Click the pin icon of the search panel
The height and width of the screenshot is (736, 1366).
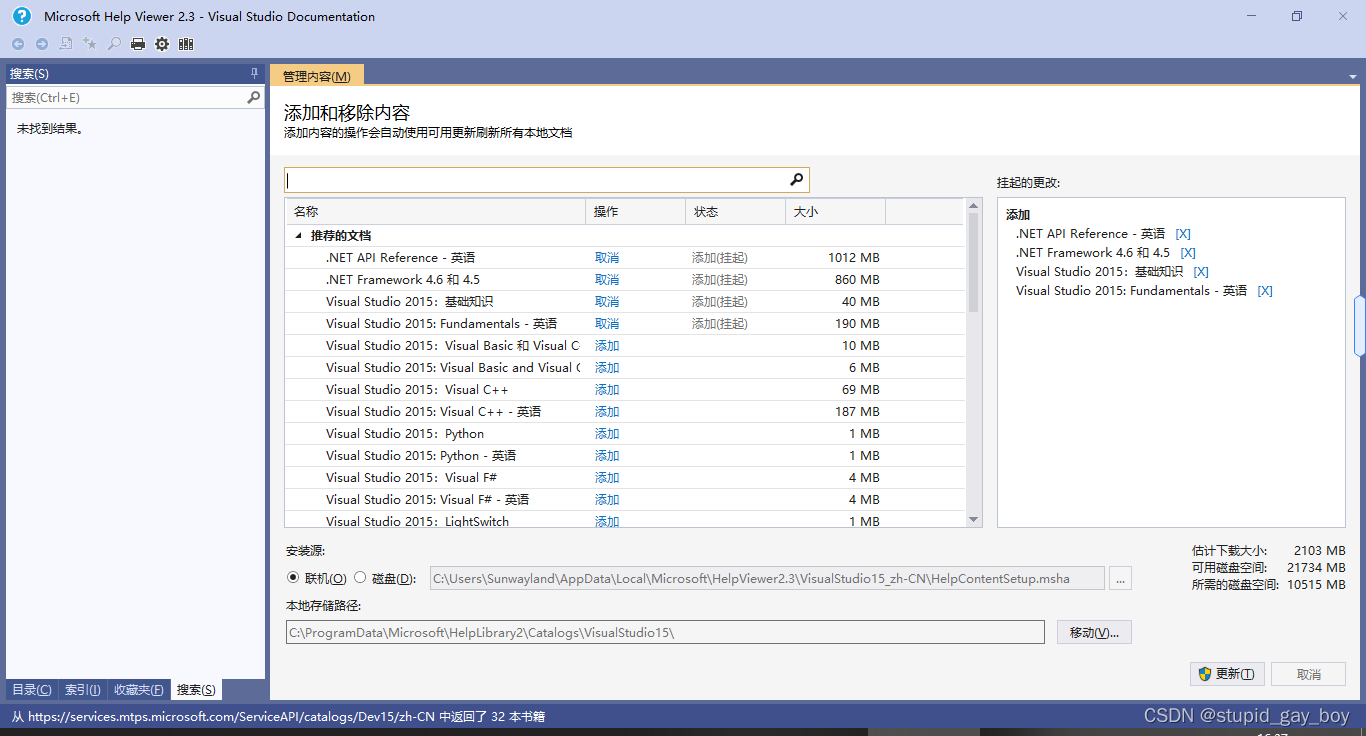coord(254,74)
